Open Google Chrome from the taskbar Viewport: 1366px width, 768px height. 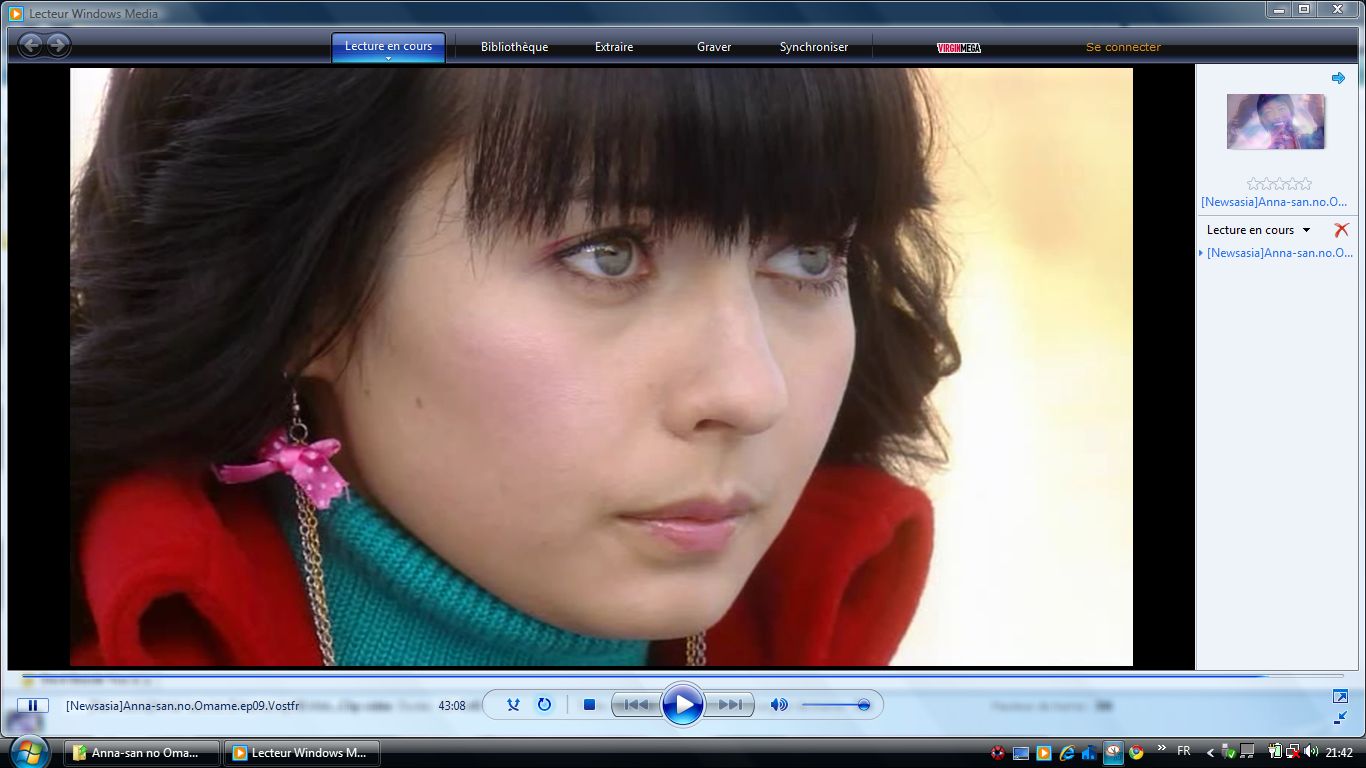tap(1136, 753)
